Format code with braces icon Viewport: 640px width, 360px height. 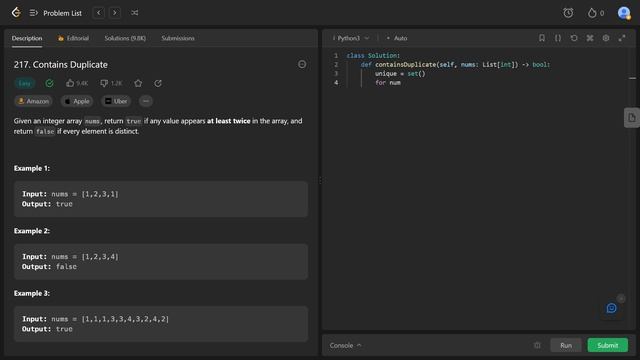(x=558, y=38)
